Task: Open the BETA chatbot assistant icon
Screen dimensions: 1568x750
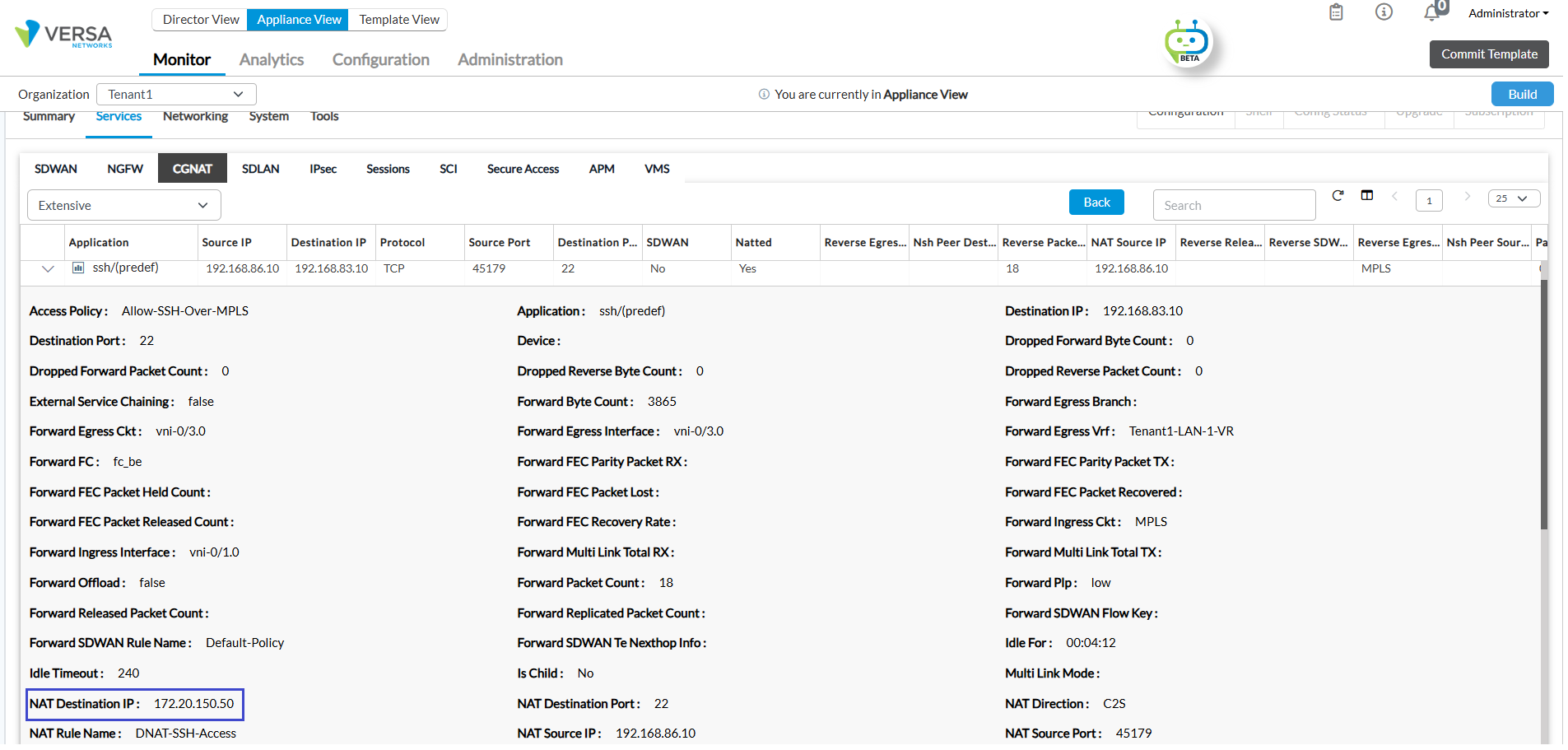Action: [x=1187, y=42]
